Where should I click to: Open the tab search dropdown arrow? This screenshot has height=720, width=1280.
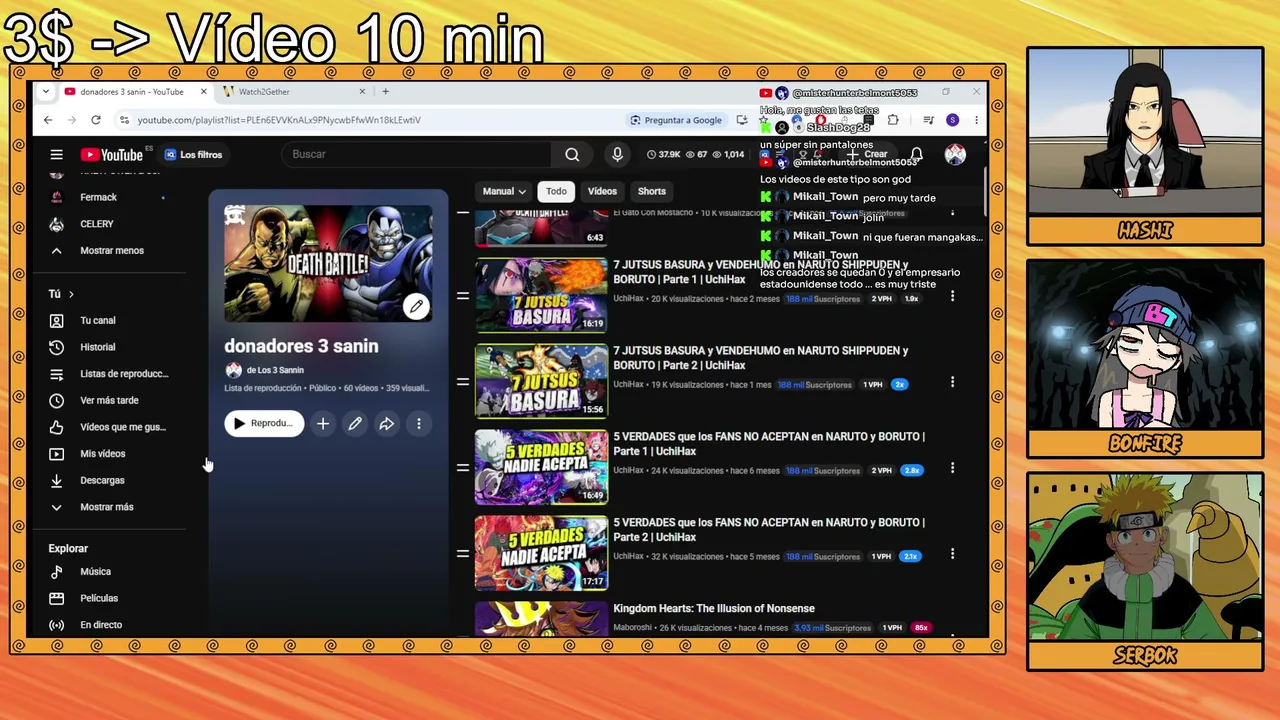point(45,92)
